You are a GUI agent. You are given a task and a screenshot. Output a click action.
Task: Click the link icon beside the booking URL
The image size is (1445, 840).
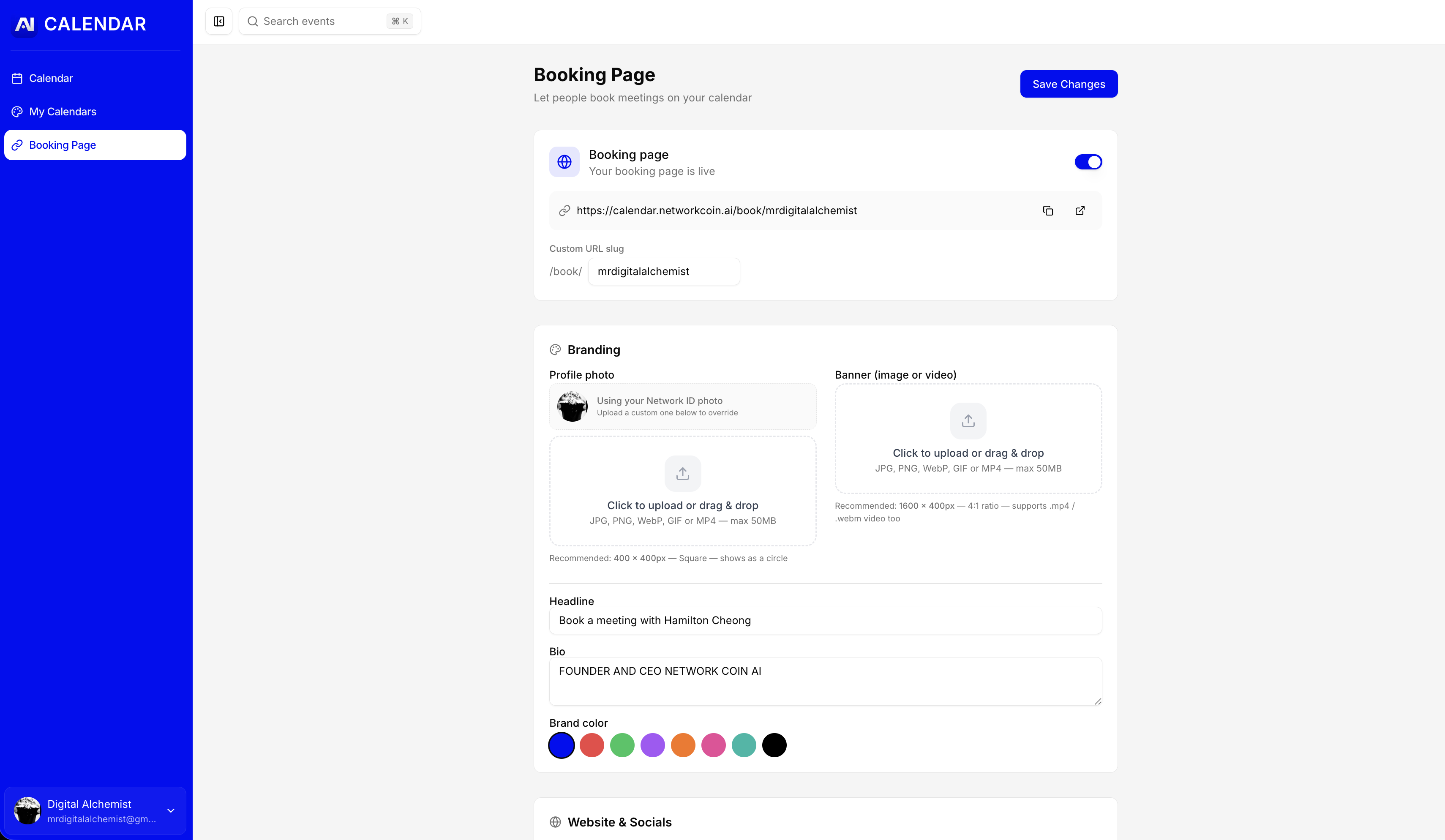tap(564, 210)
